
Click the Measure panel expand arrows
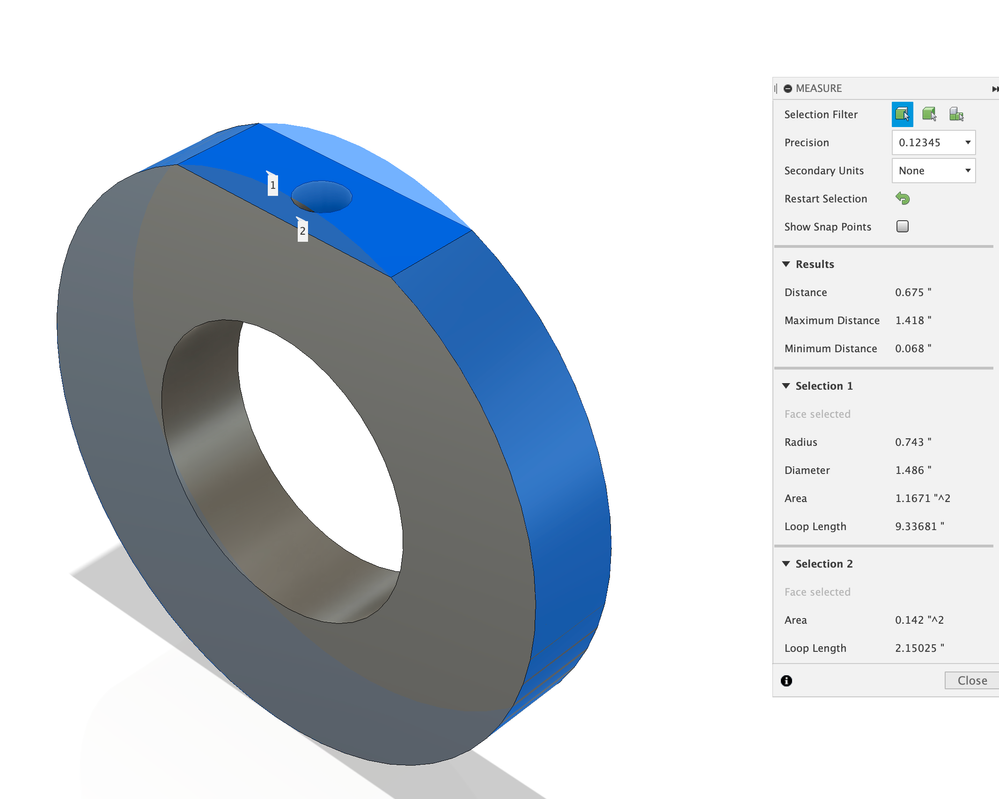(995, 89)
